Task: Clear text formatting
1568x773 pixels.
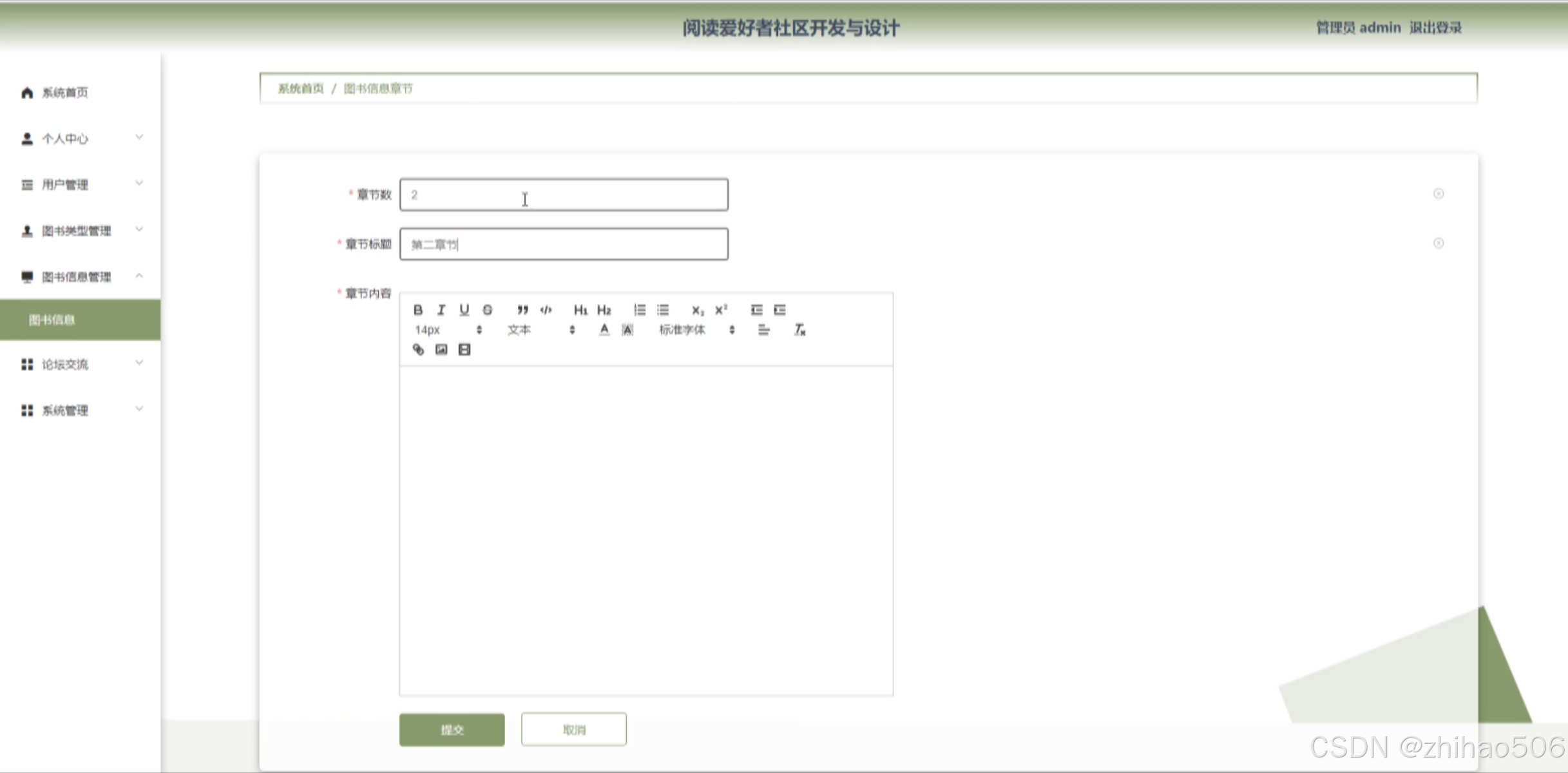Action: pos(799,330)
